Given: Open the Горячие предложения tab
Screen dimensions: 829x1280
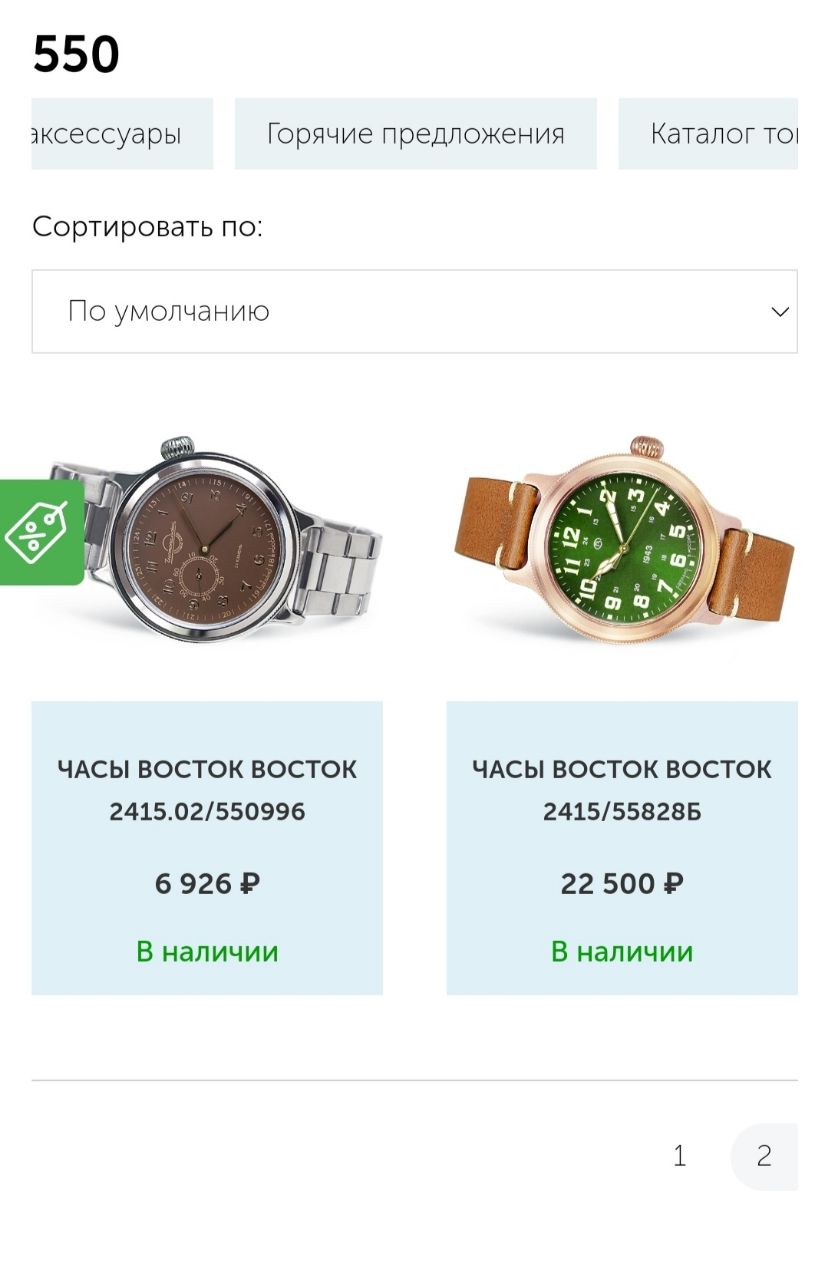Looking at the screenshot, I should tap(415, 134).
